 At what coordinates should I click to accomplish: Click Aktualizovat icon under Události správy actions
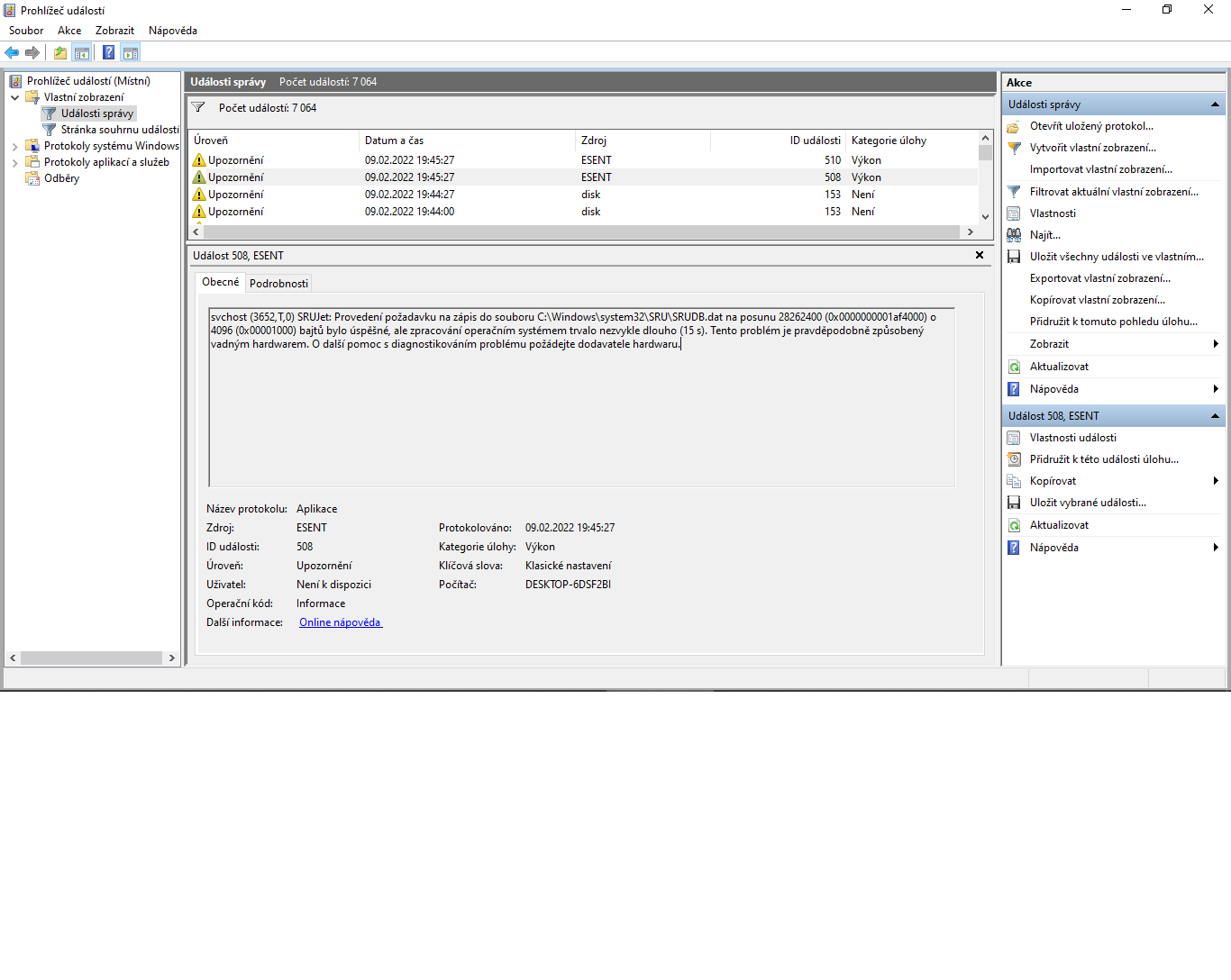(1014, 367)
